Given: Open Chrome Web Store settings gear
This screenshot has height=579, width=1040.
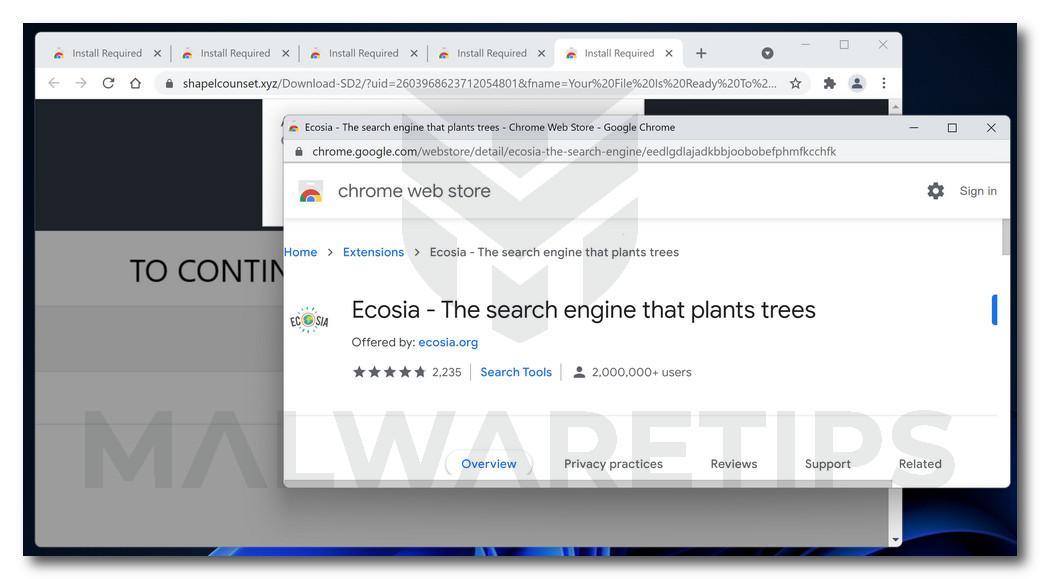Looking at the screenshot, I should pyautogui.click(x=935, y=191).
